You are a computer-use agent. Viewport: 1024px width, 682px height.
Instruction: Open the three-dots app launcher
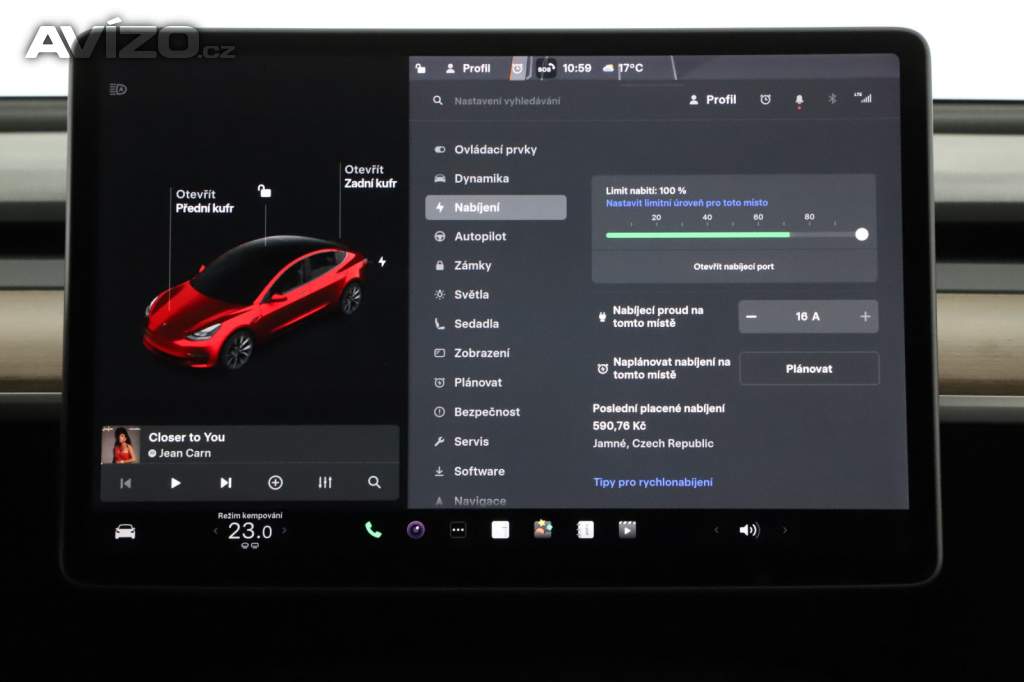458,530
